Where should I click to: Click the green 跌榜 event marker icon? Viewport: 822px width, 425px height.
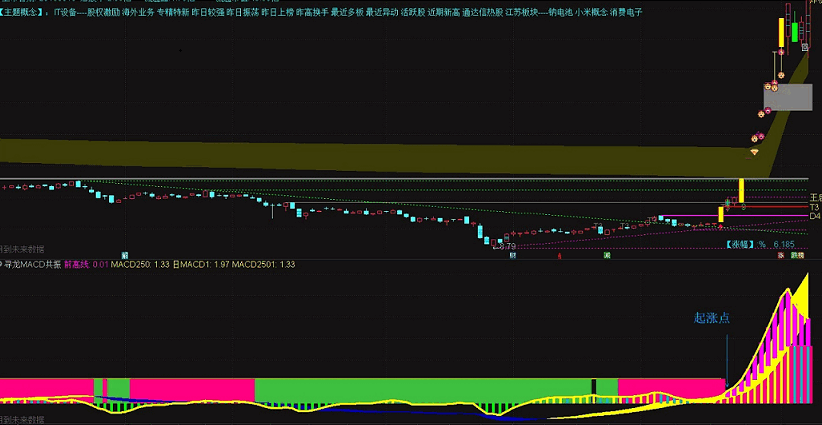click(x=797, y=255)
